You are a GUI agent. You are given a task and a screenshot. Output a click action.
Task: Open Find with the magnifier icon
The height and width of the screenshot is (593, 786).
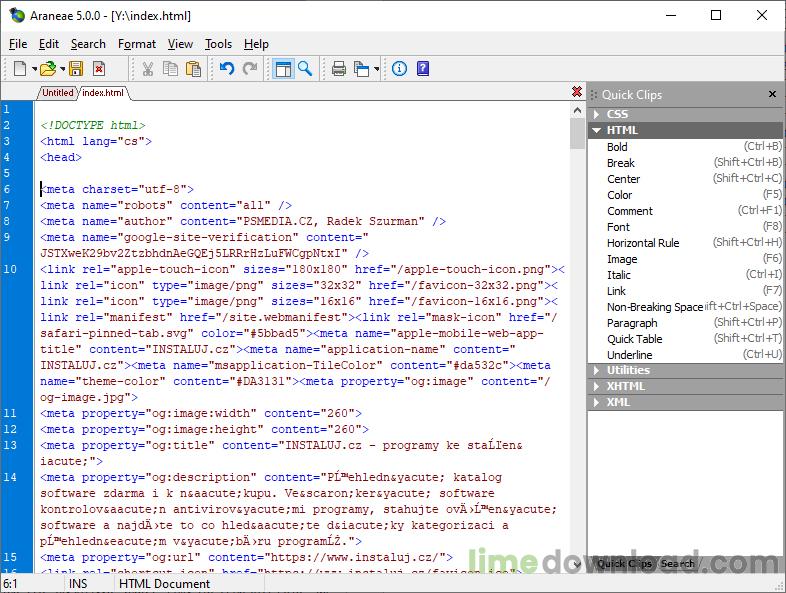tap(305, 69)
